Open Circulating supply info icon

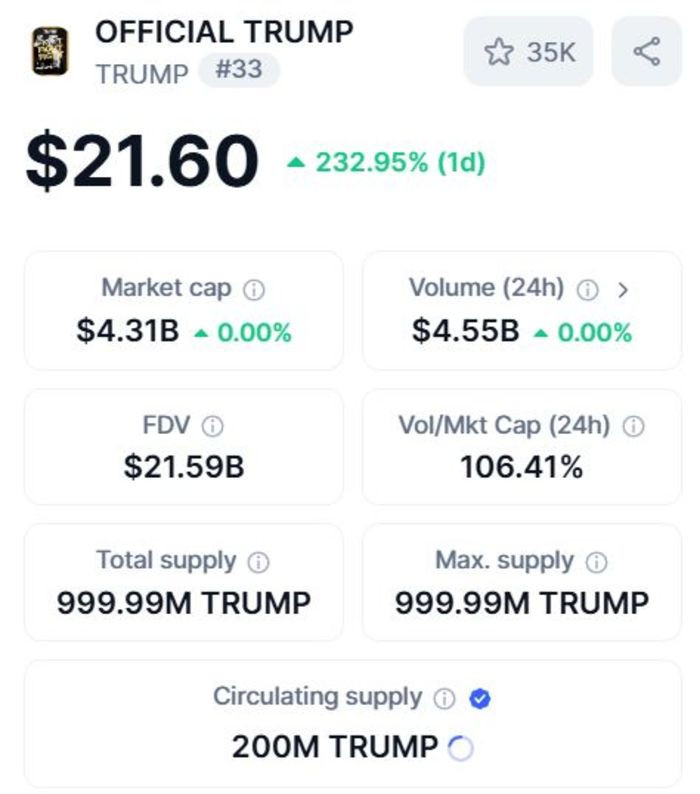(445, 699)
